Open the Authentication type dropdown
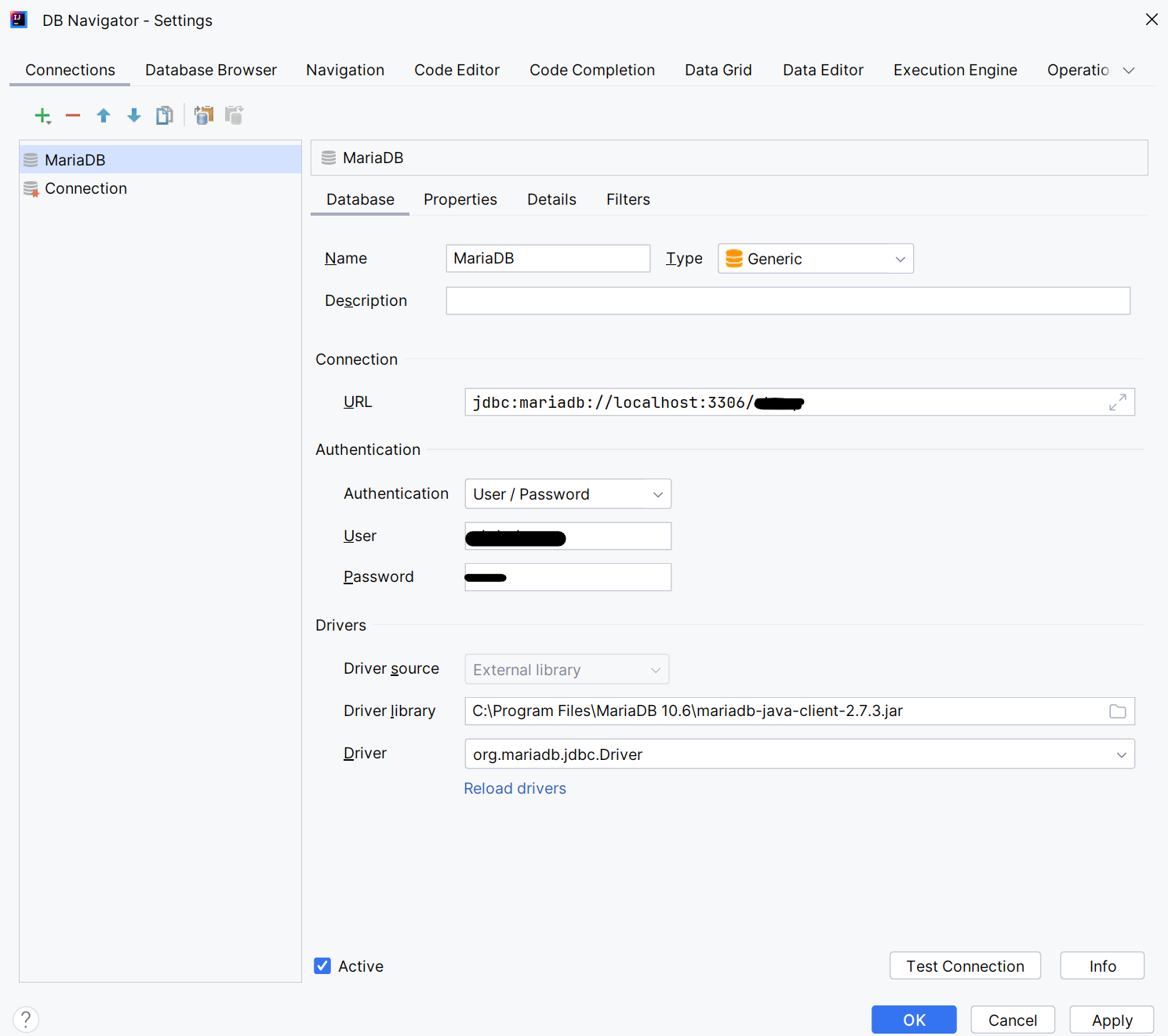The height and width of the screenshot is (1036, 1168). [x=568, y=494]
